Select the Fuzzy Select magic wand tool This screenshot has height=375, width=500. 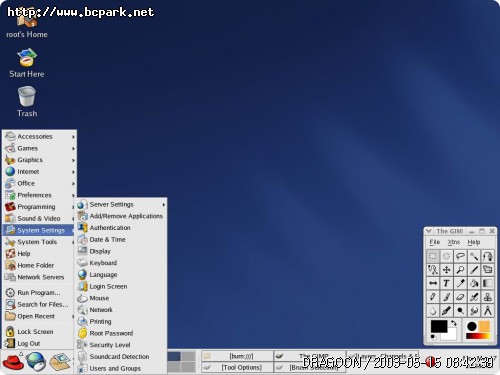474,256
